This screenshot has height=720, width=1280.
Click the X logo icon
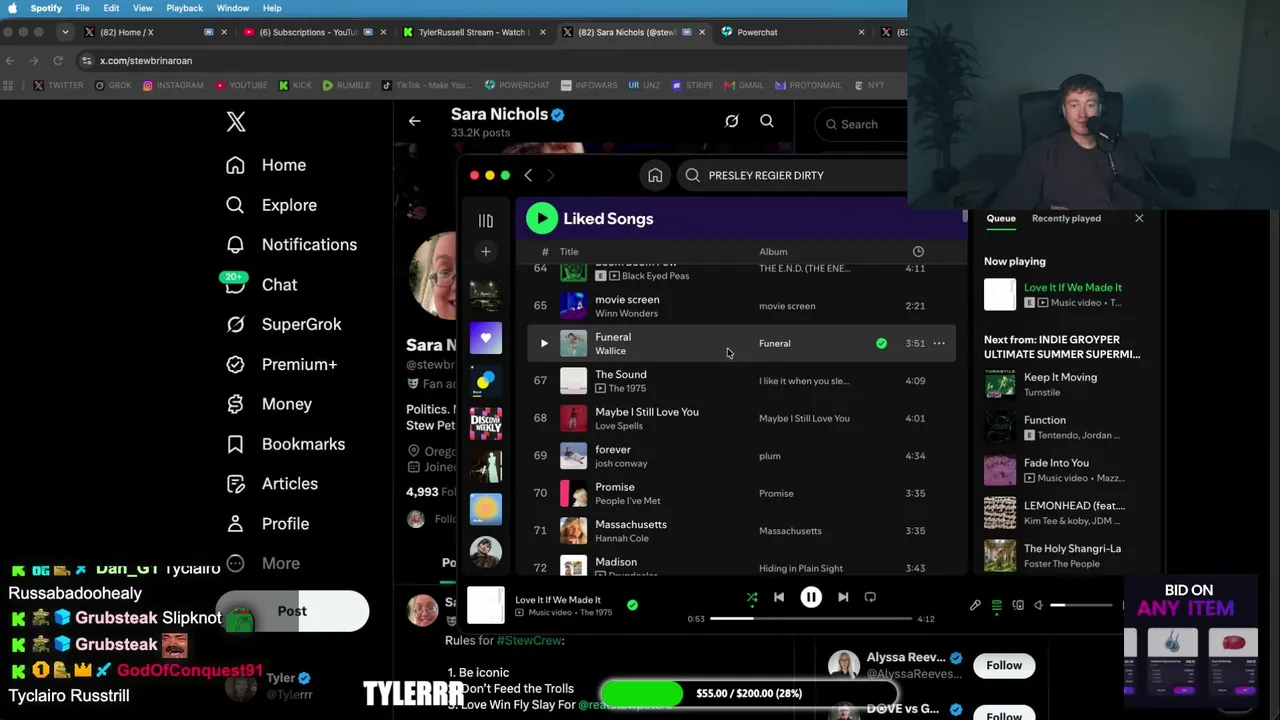(236, 122)
